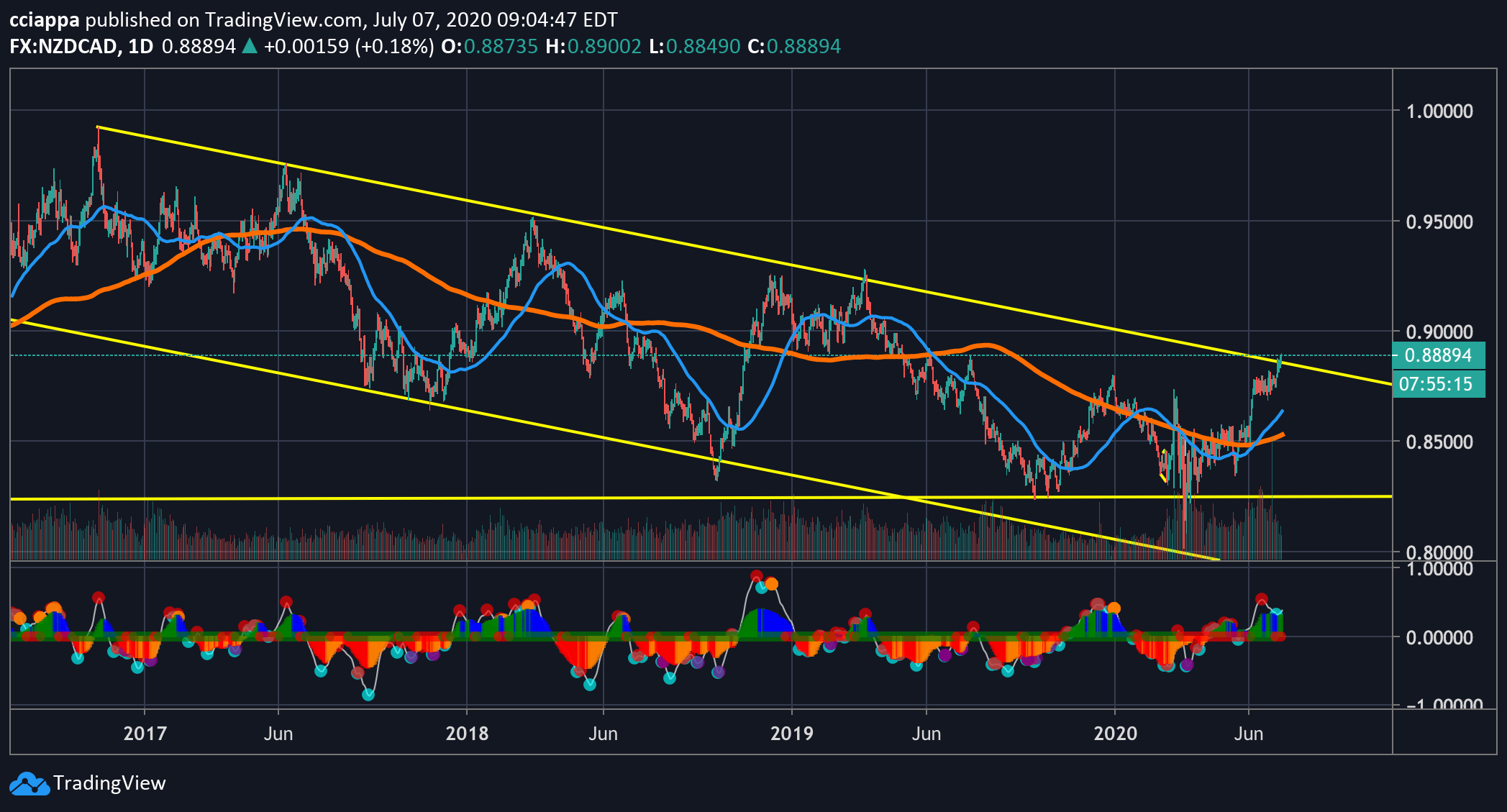This screenshot has height=812, width=1507.
Task: Click the 0.95000 price axis label
Action: 1439,222
